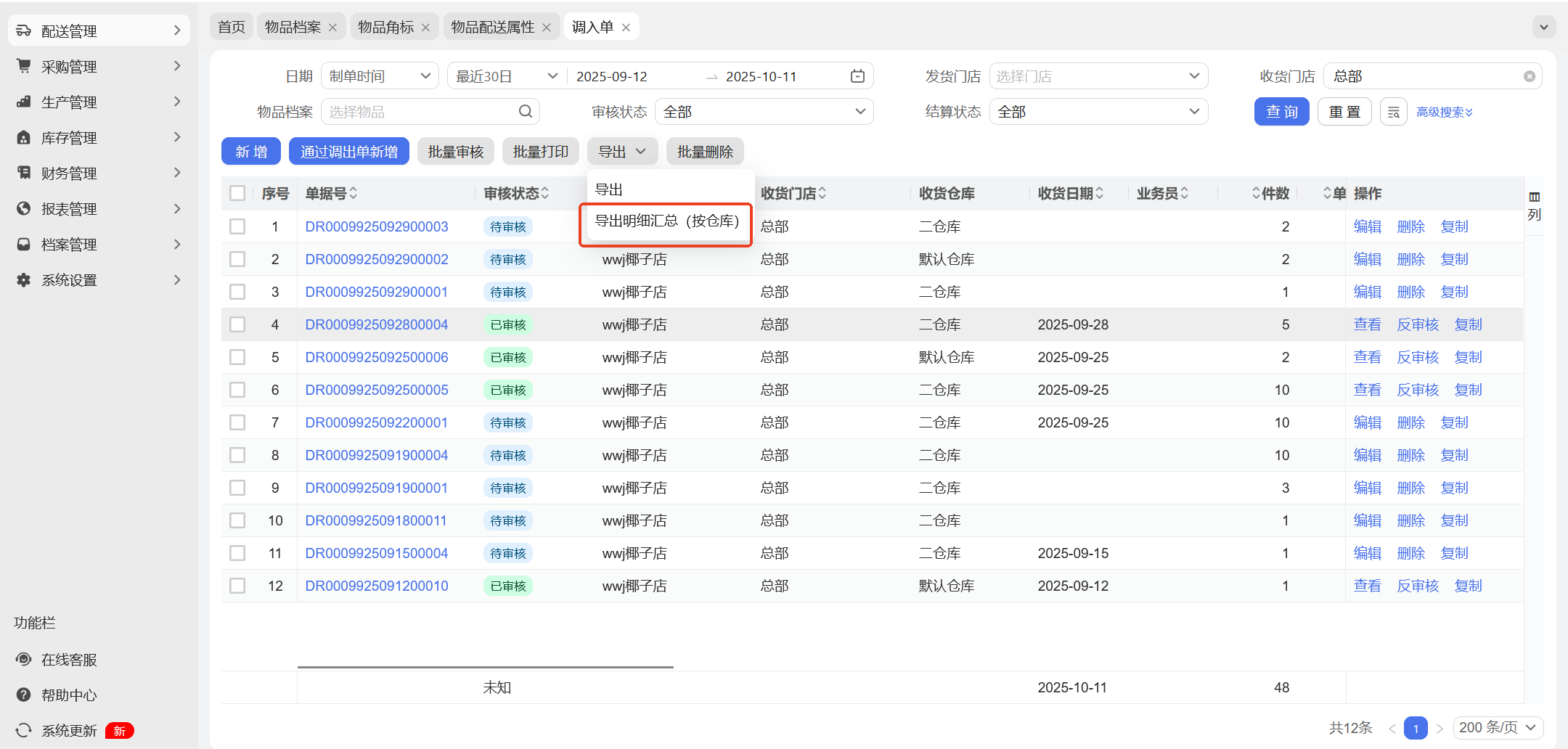Check the checkbox for row 1
The width and height of the screenshot is (1568, 749).
(237, 226)
